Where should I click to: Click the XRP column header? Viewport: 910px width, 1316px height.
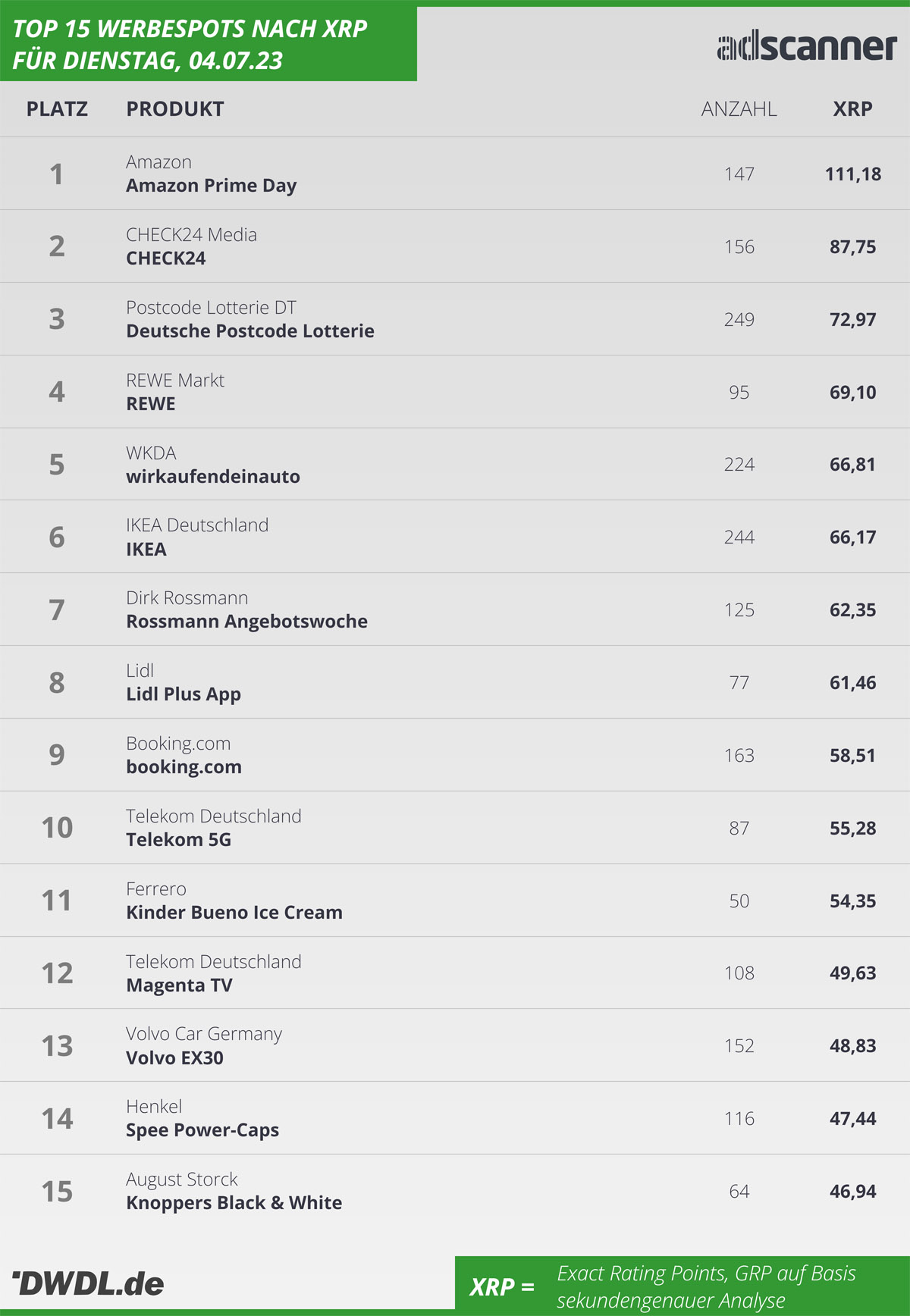coord(852,109)
